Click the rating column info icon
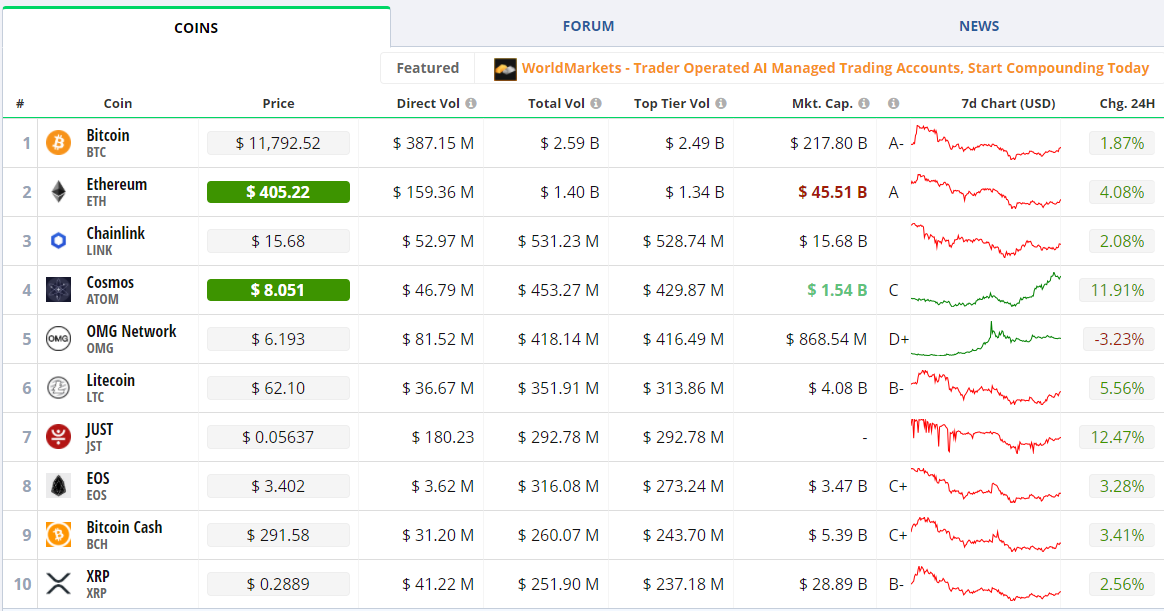 click(x=894, y=103)
